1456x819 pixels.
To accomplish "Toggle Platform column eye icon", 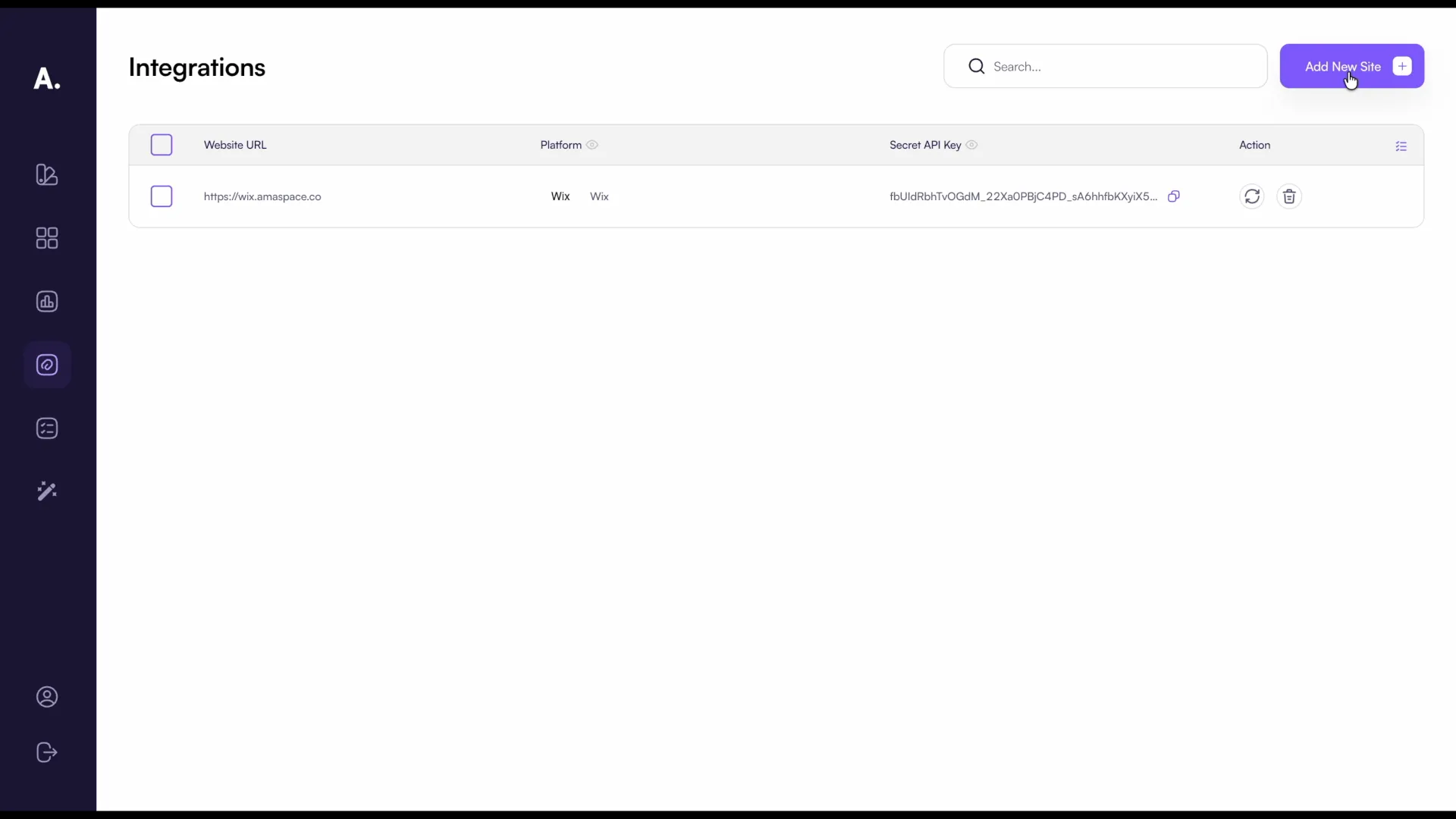I will pos(592,145).
